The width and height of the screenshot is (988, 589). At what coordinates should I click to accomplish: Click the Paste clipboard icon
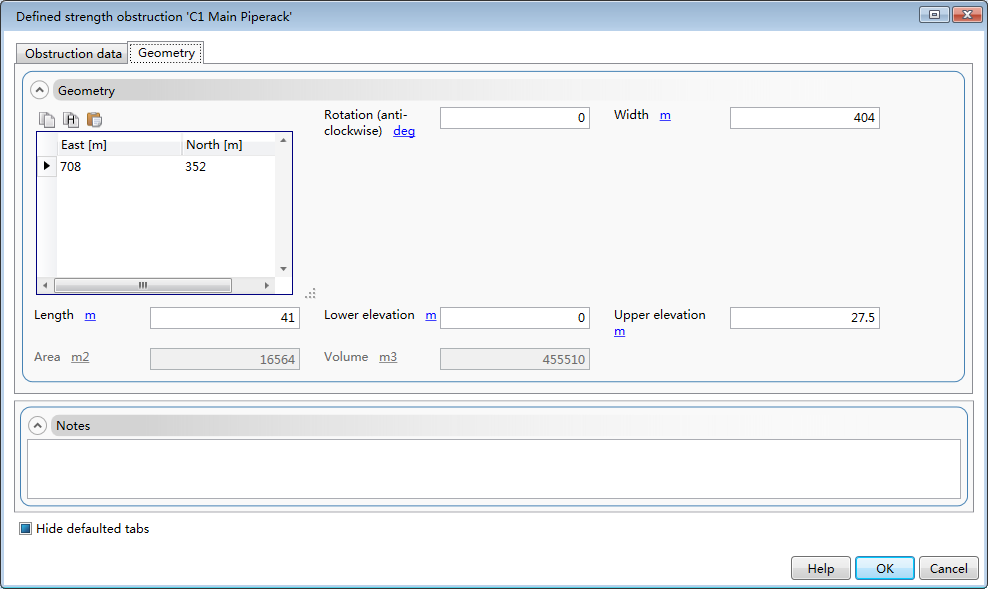pyautogui.click(x=95, y=120)
